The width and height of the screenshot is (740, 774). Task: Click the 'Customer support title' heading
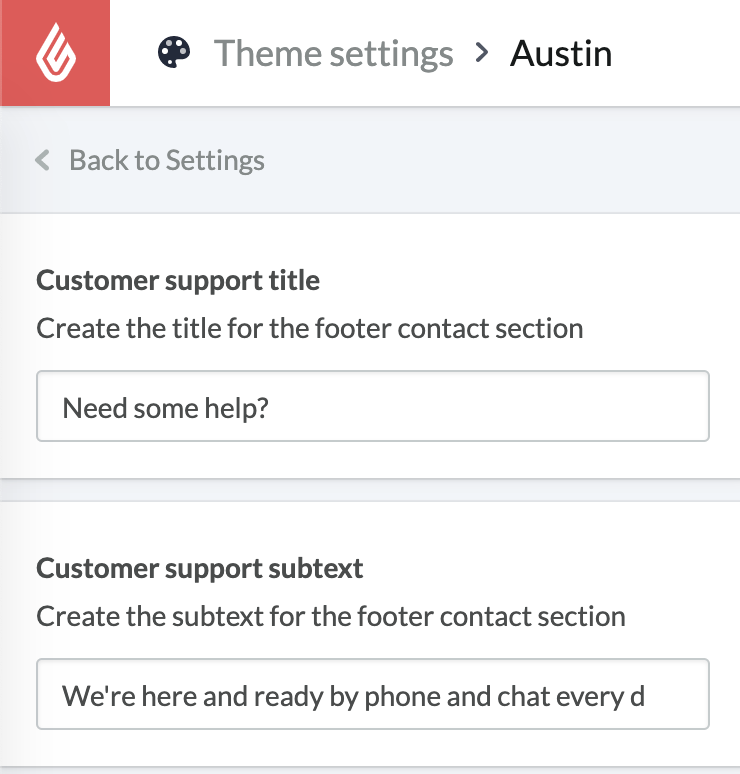pyautogui.click(x=178, y=280)
